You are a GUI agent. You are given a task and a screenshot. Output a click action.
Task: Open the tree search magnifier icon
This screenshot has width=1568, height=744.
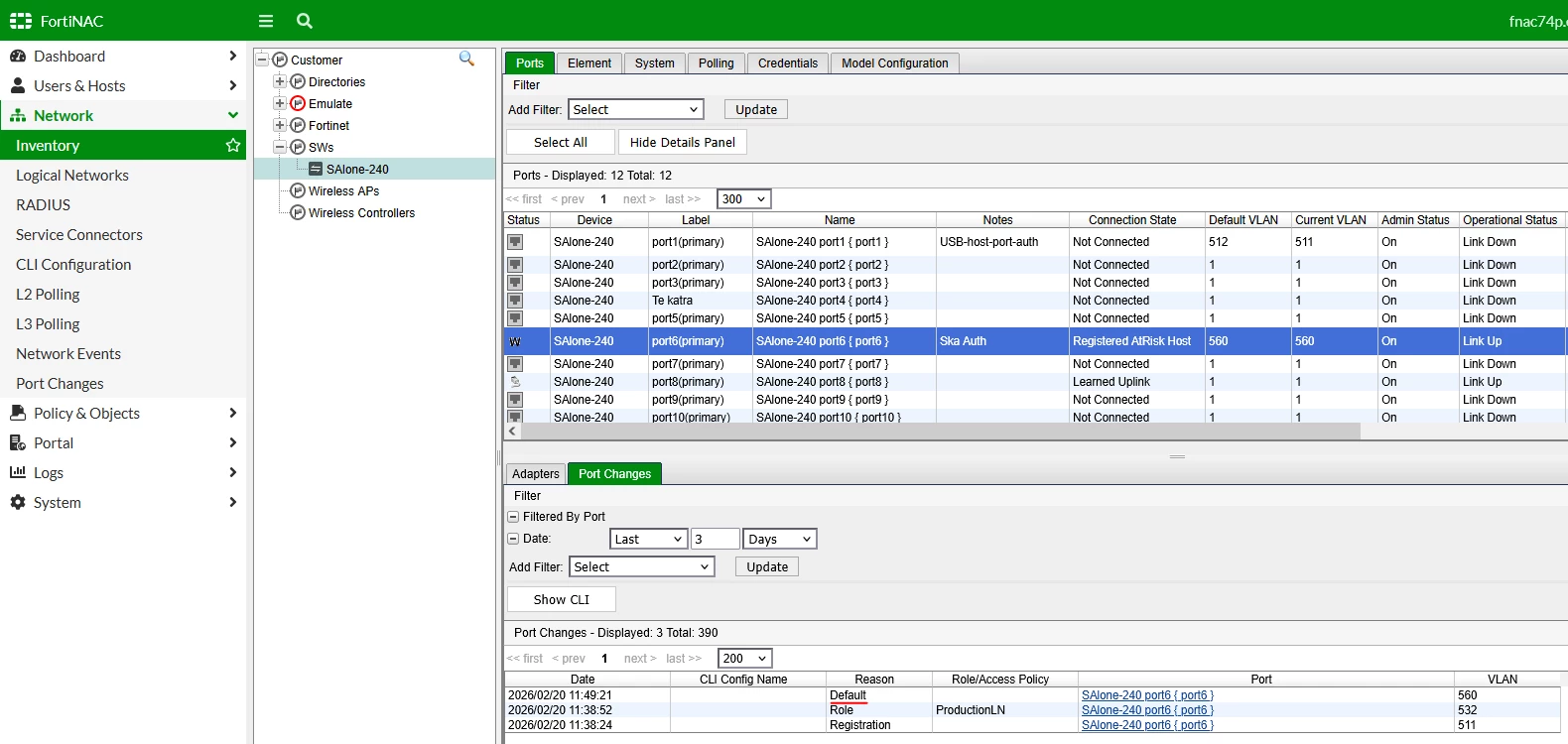coord(466,60)
